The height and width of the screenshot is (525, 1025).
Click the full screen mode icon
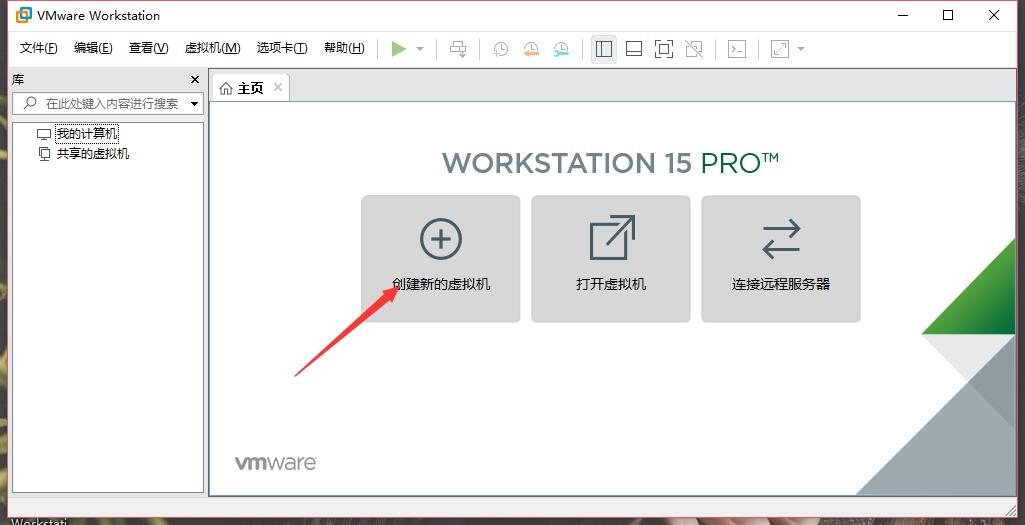point(664,49)
